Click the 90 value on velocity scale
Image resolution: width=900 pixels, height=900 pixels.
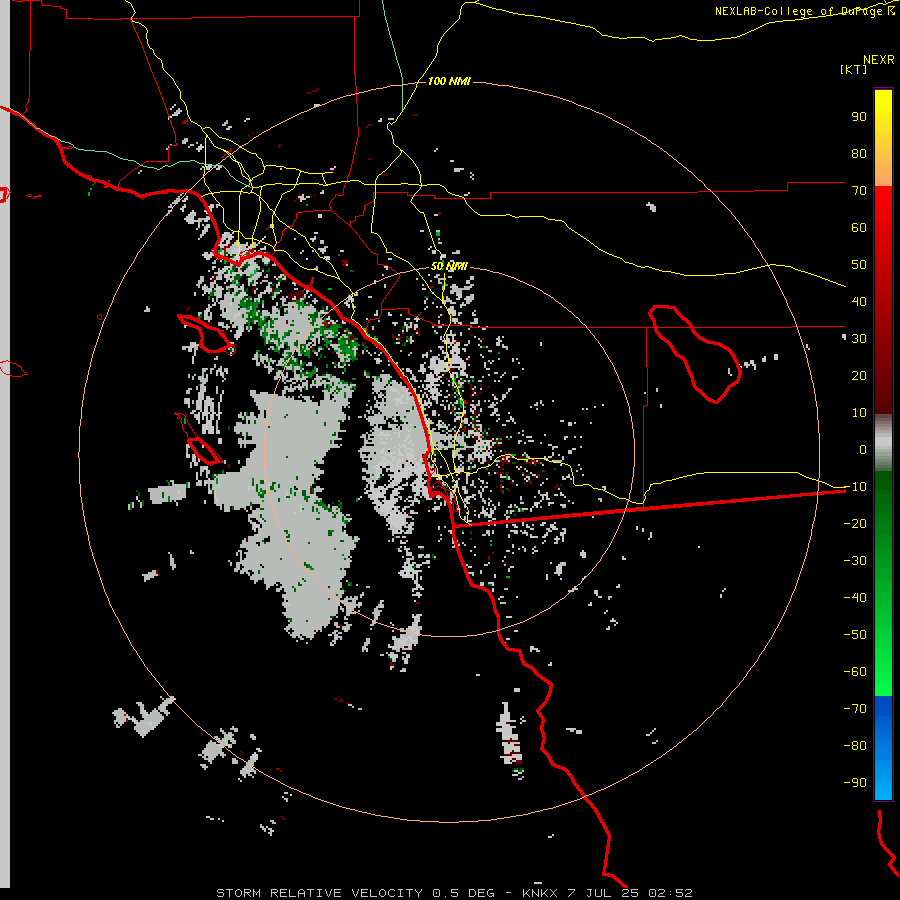859,117
